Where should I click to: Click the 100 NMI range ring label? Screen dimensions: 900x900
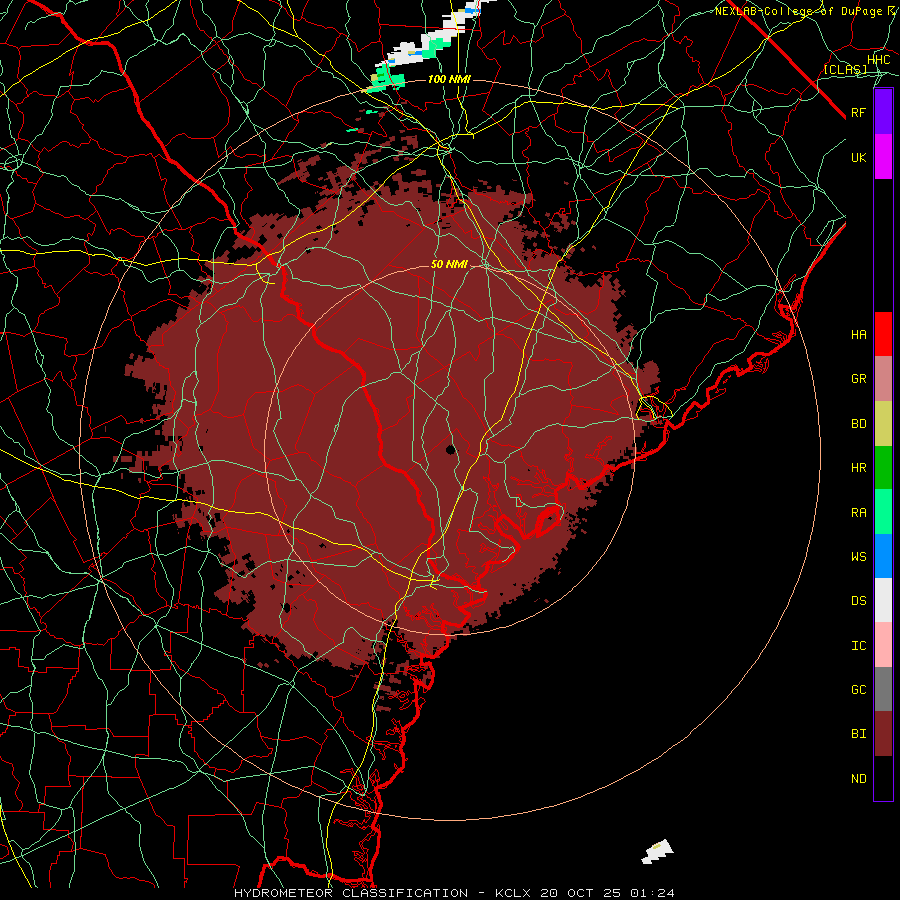(x=449, y=79)
